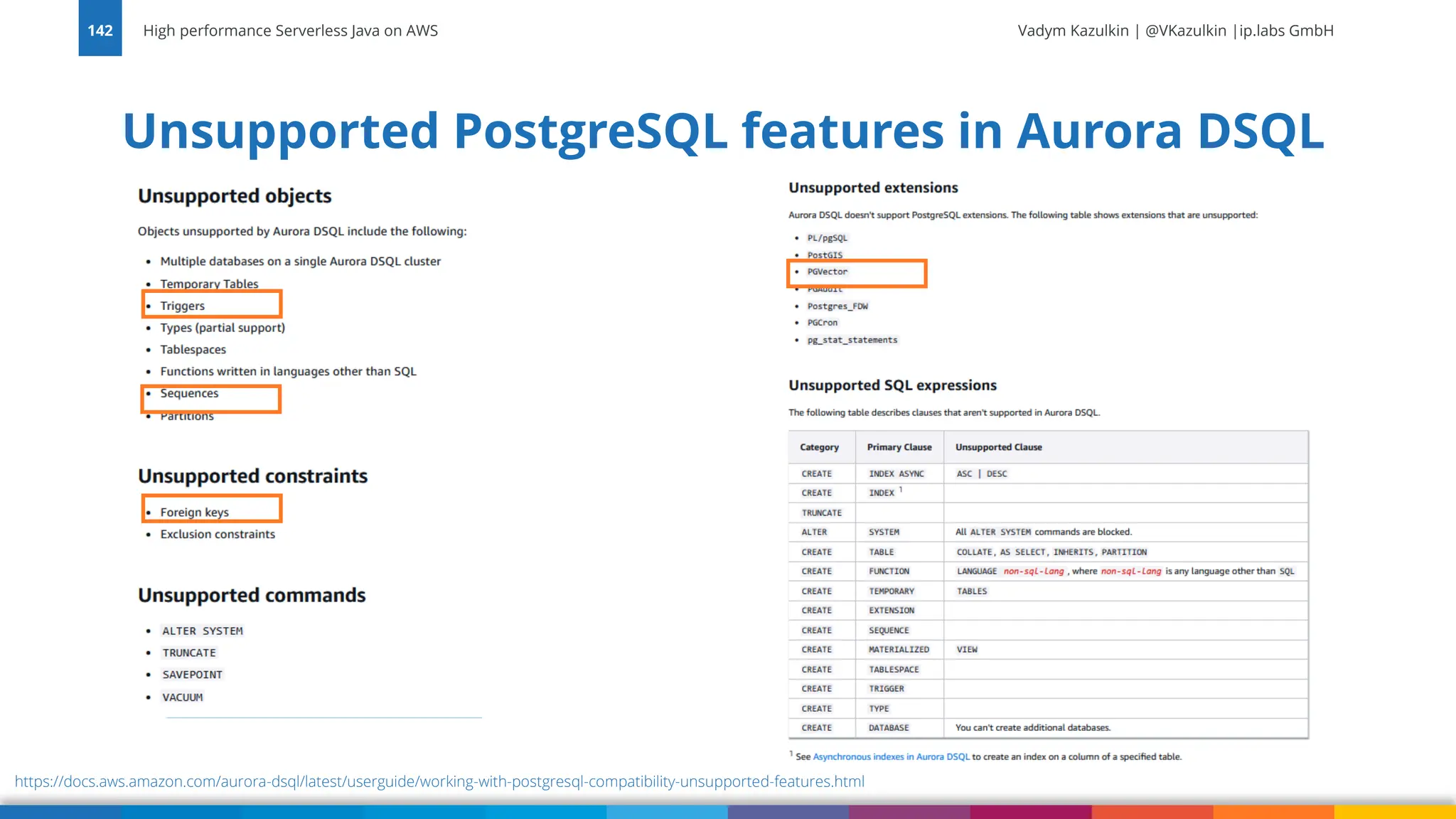
Task: Click the Unsupported Clause column header
Action: [998, 447]
